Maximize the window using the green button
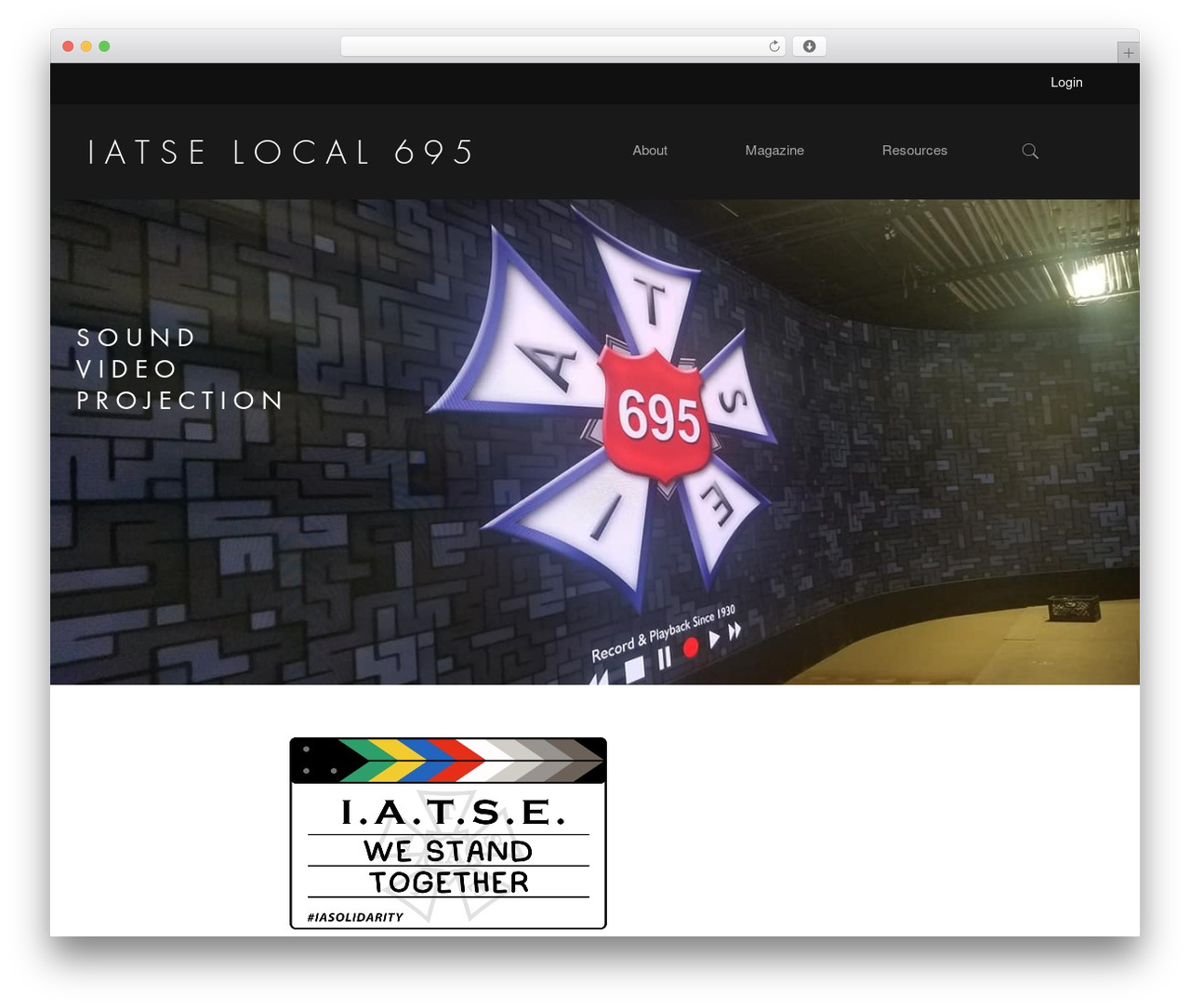 104,46
